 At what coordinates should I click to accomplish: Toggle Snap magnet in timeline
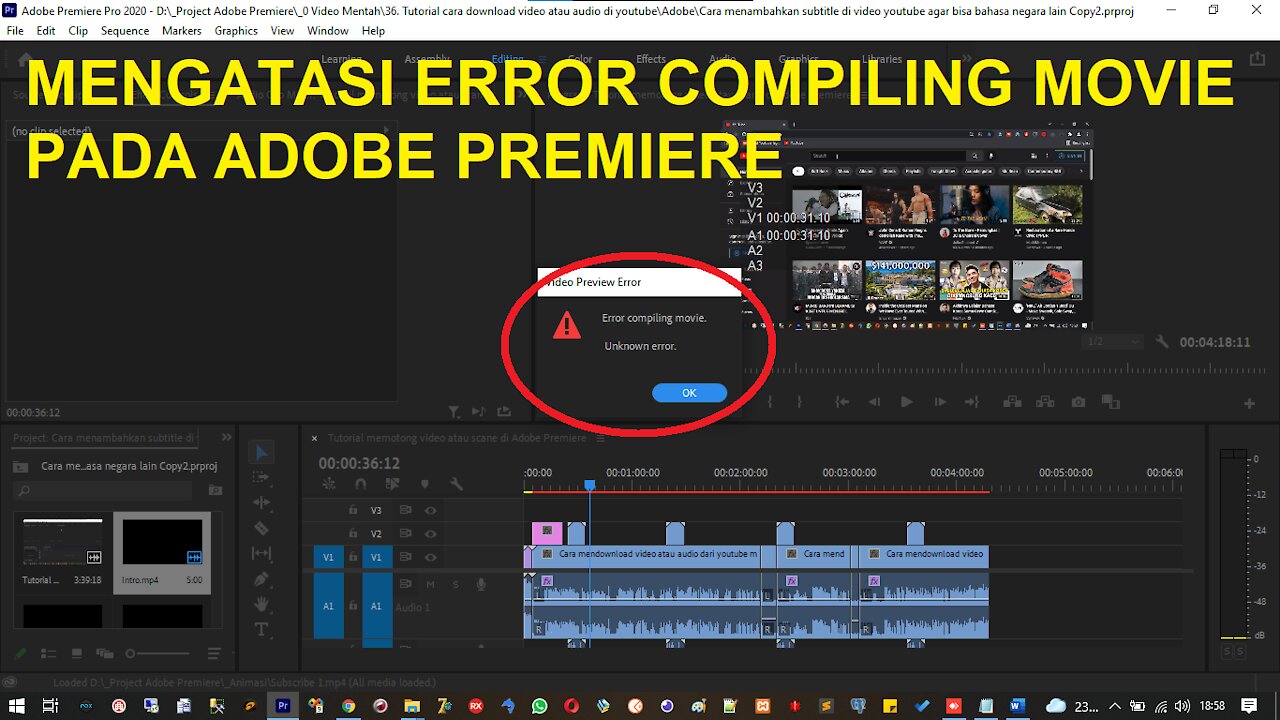[x=360, y=484]
